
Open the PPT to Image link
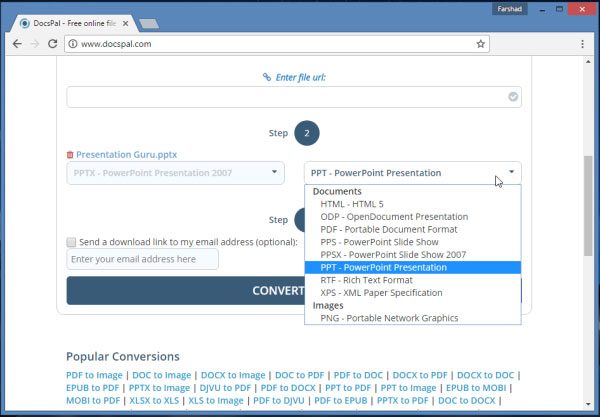pos(408,388)
